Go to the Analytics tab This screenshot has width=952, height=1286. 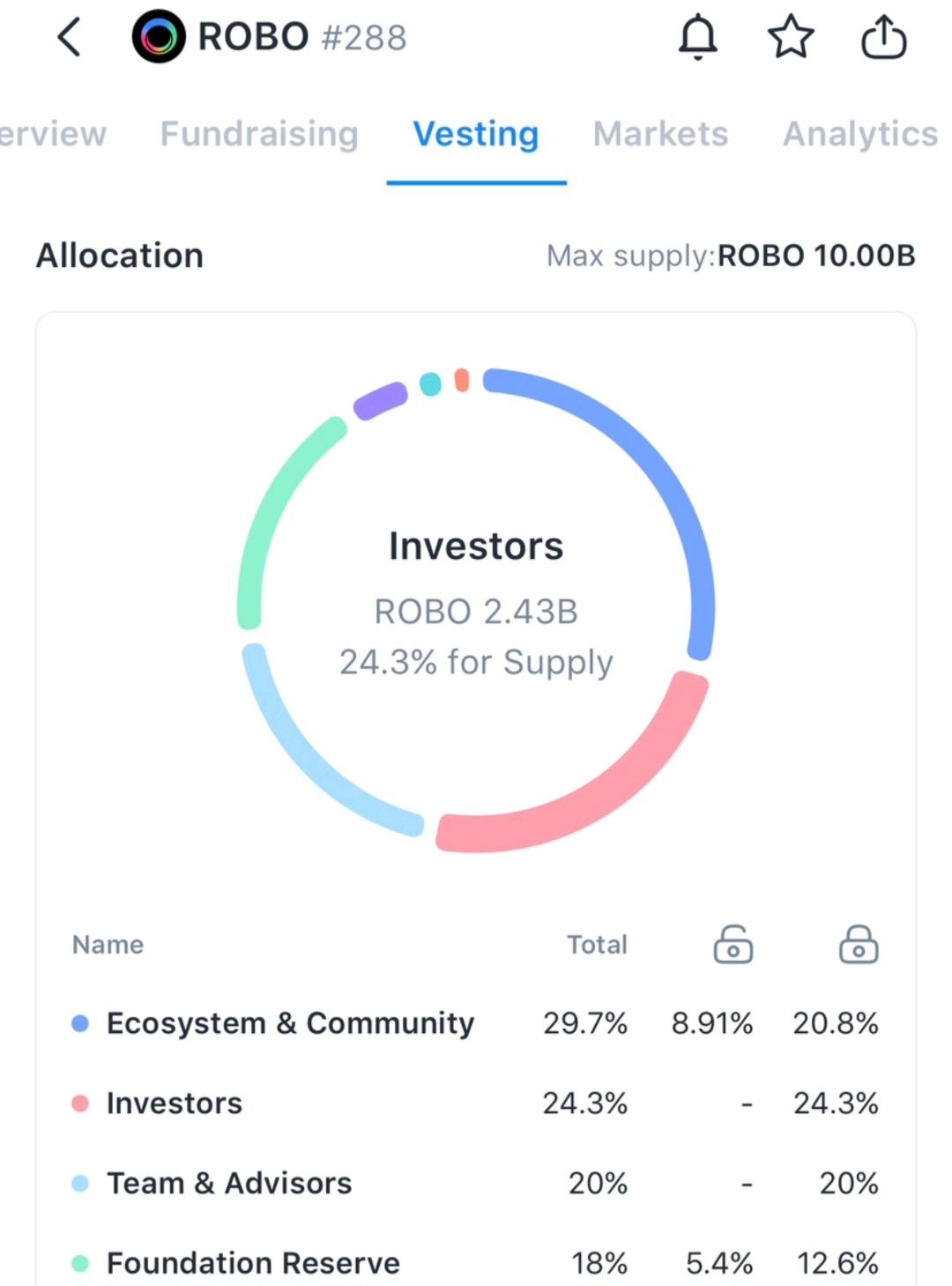[x=859, y=134]
